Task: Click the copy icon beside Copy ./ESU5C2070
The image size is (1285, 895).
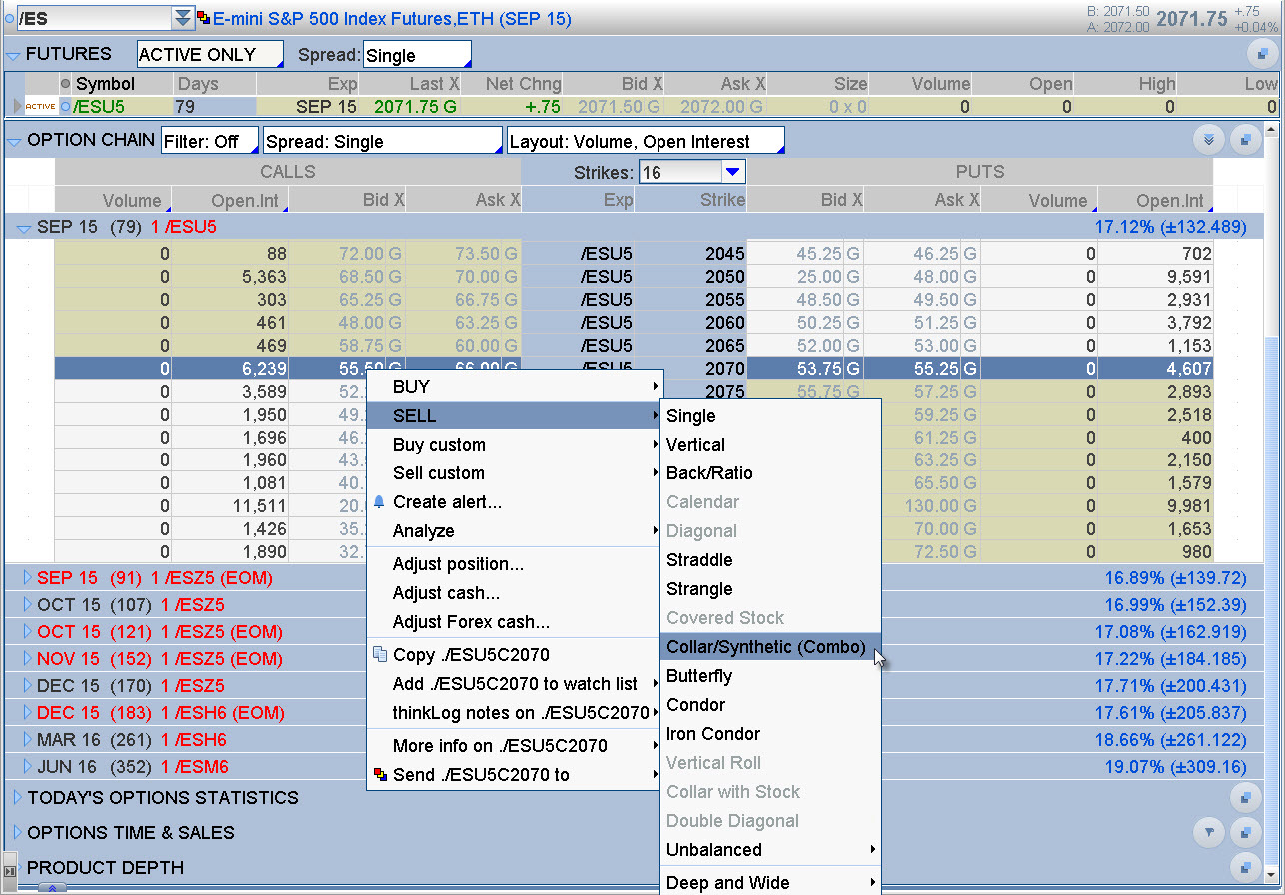Action: [x=379, y=655]
